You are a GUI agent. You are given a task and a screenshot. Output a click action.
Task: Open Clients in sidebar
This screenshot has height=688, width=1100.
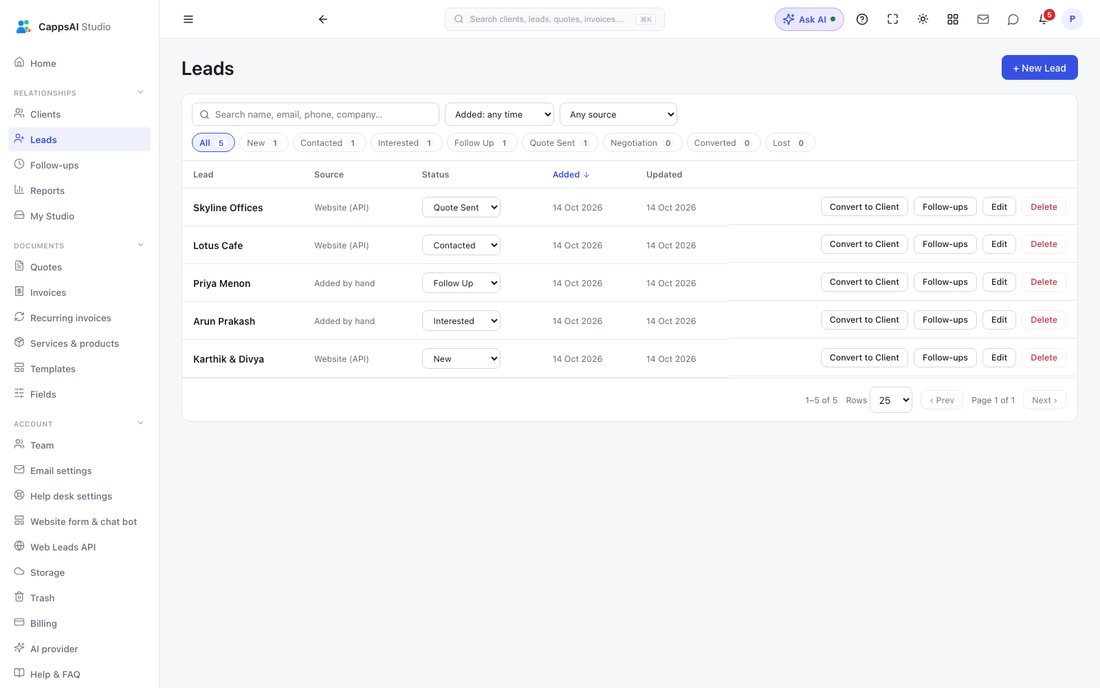tap(79, 114)
